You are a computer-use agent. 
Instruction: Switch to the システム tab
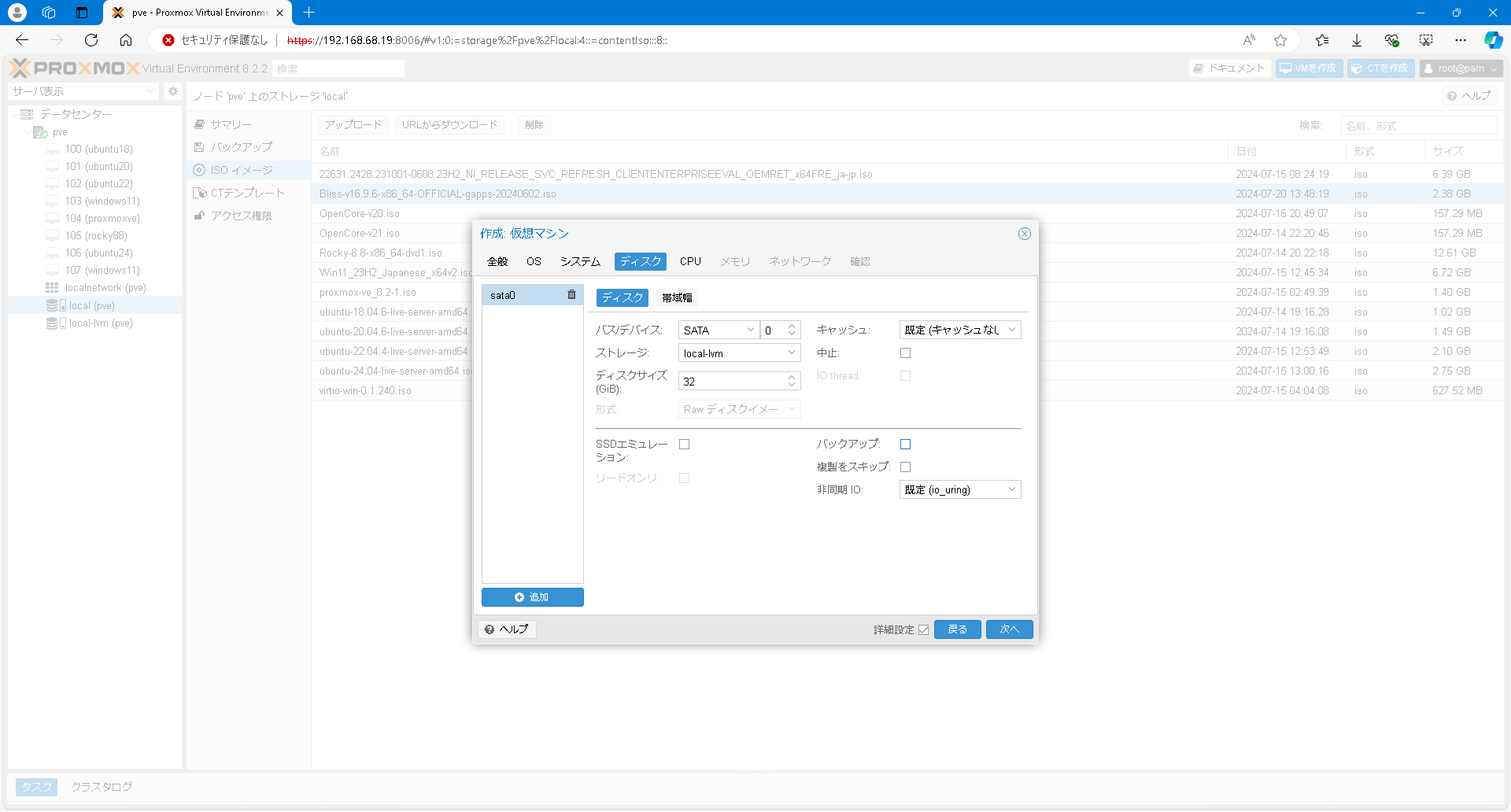pyautogui.click(x=580, y=261)
